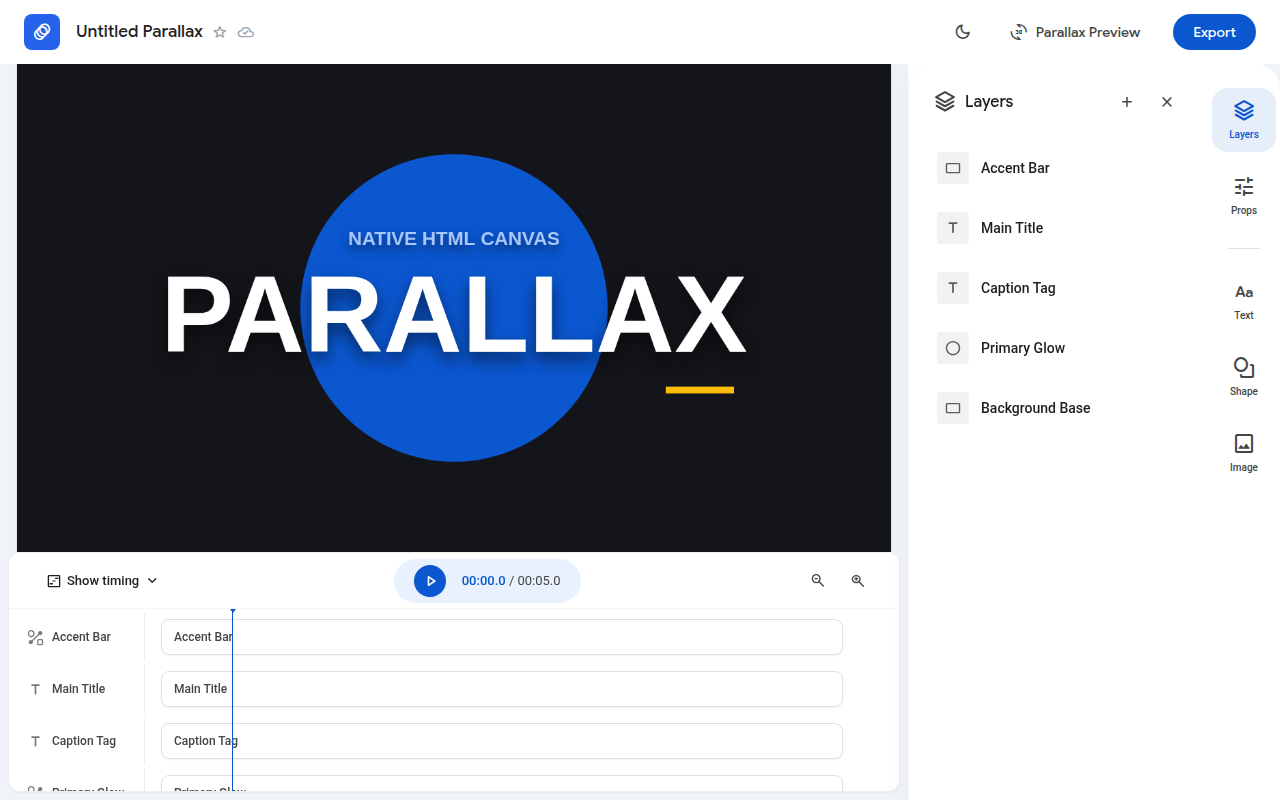
Task: Select the yellow accent bar on canvas
Action: 700,390
